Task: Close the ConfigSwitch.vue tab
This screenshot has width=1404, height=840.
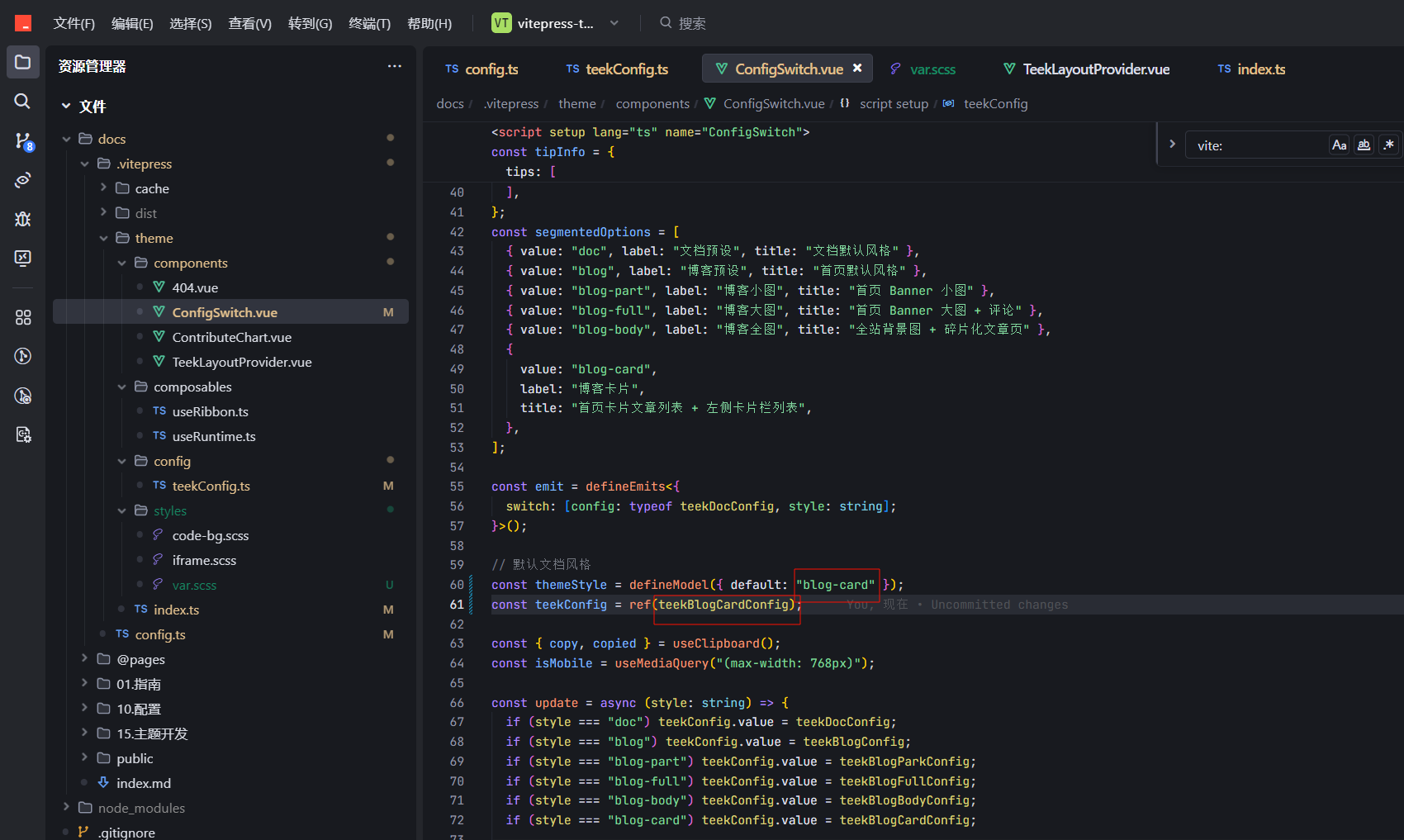Action: 857,69
